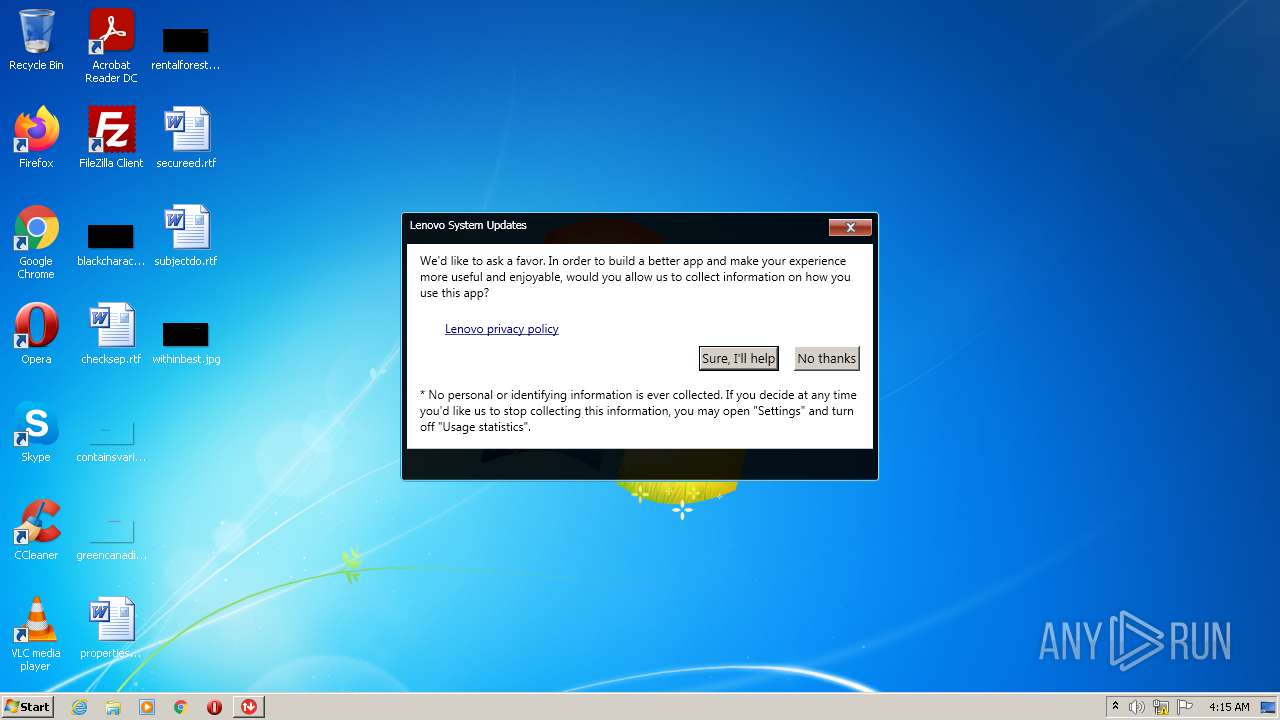The height and width of the screenshot is (720, 1280).
Task: Select the rentalforest desktop file
Action: click(x=186, y=46)
